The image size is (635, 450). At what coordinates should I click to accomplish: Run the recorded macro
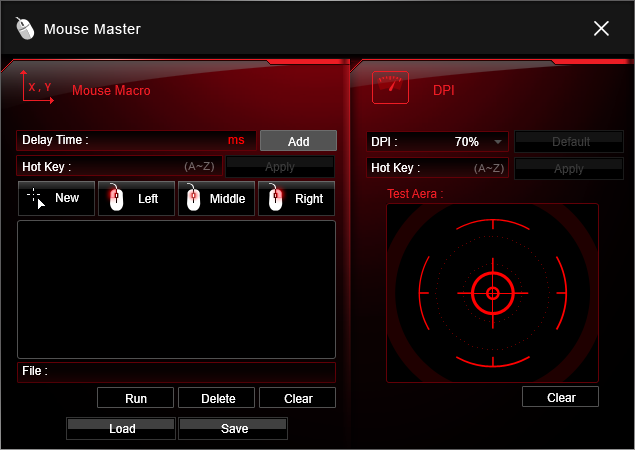136,398
